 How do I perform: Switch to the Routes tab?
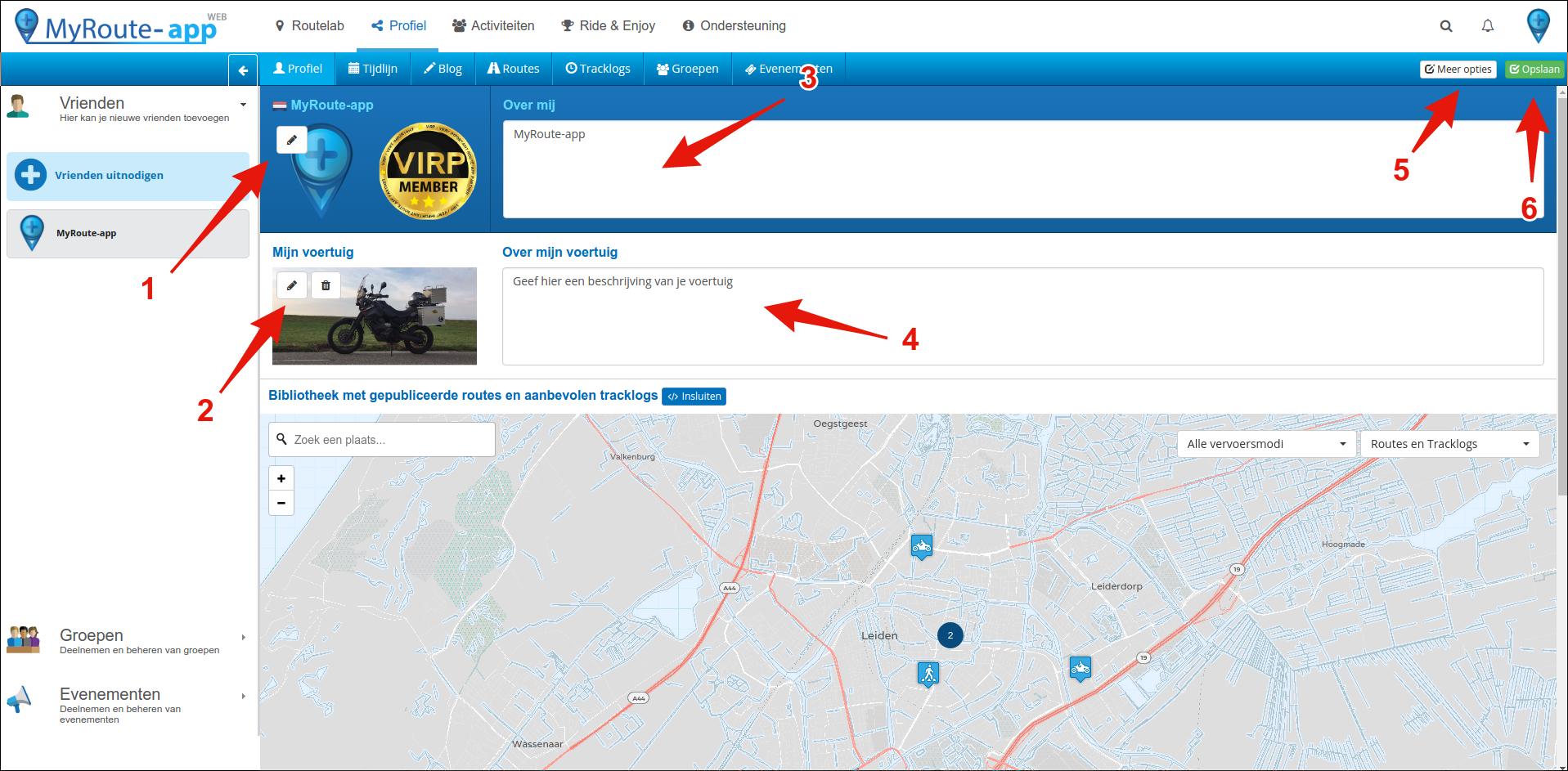514,69
